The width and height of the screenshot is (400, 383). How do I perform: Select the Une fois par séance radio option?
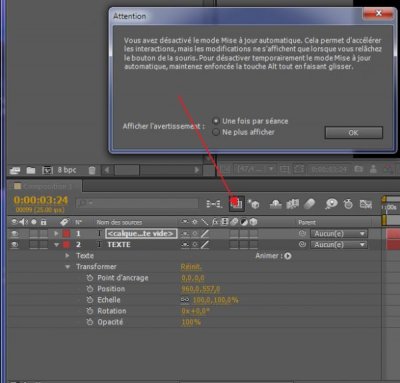click(x=216, y=121)
